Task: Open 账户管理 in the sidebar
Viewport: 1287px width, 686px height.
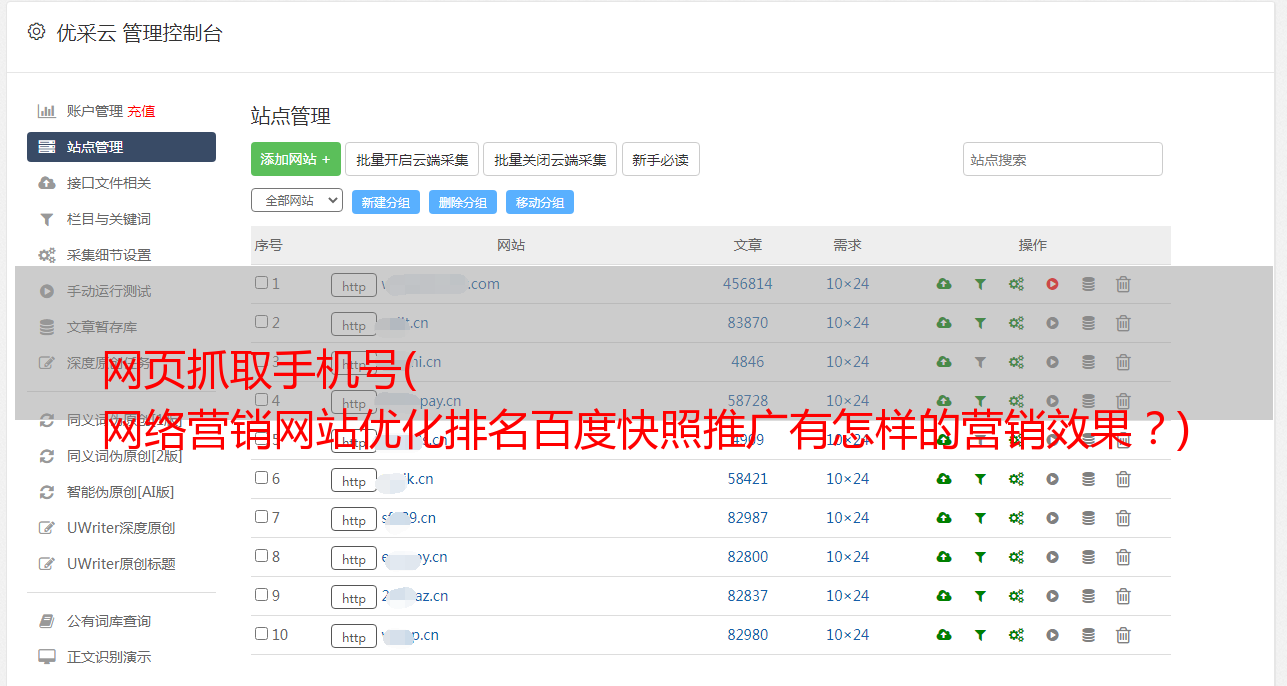Action: [94, 111]
